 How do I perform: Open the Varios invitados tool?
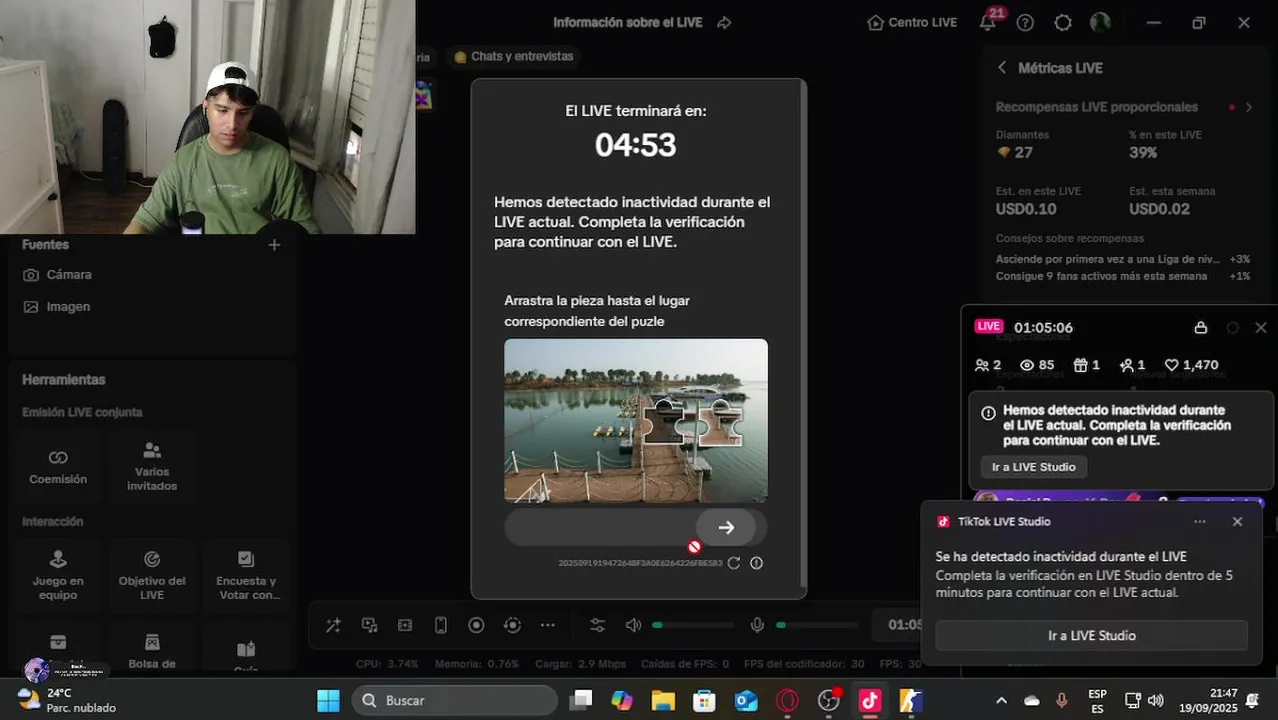152,467
